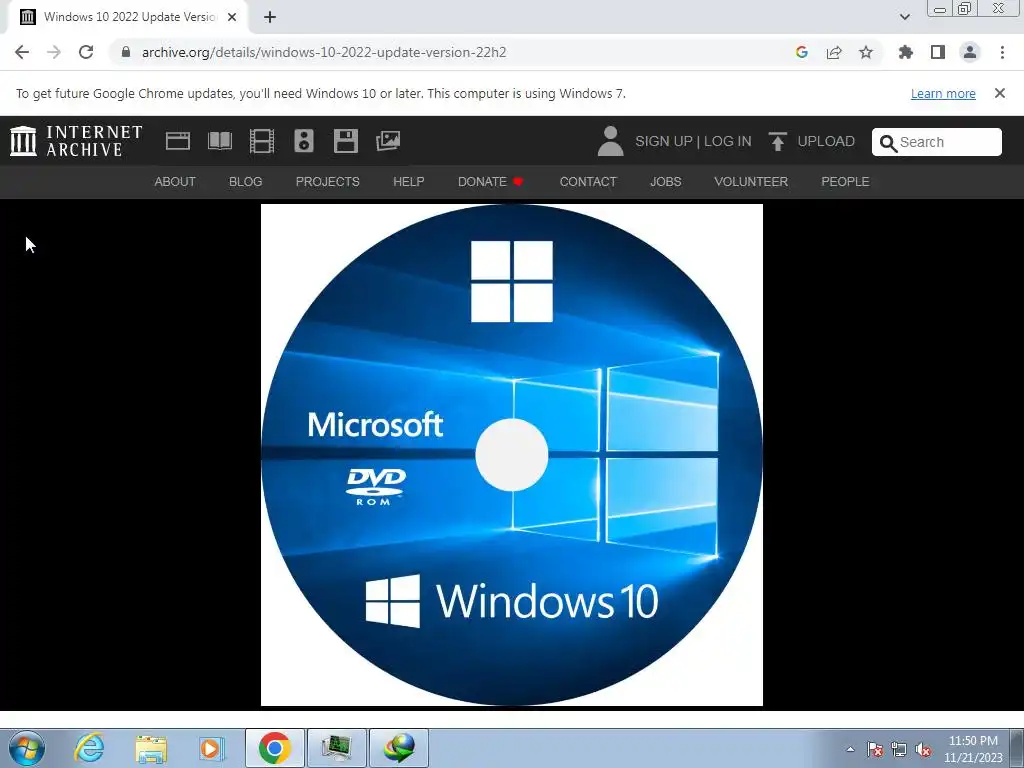Open the Video film-strip icon

(x=262, y=141)
